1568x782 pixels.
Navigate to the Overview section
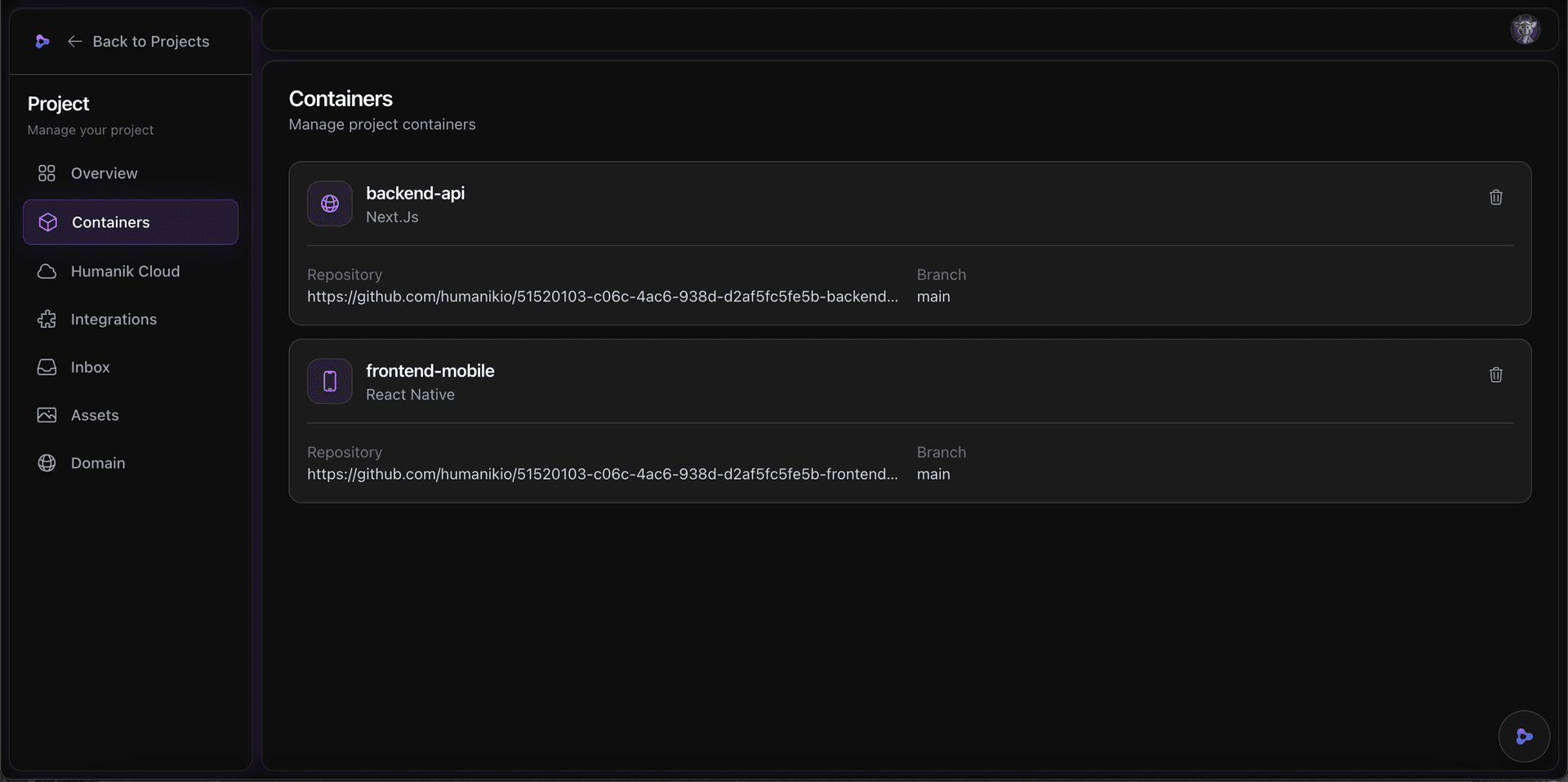pos(104,173)
